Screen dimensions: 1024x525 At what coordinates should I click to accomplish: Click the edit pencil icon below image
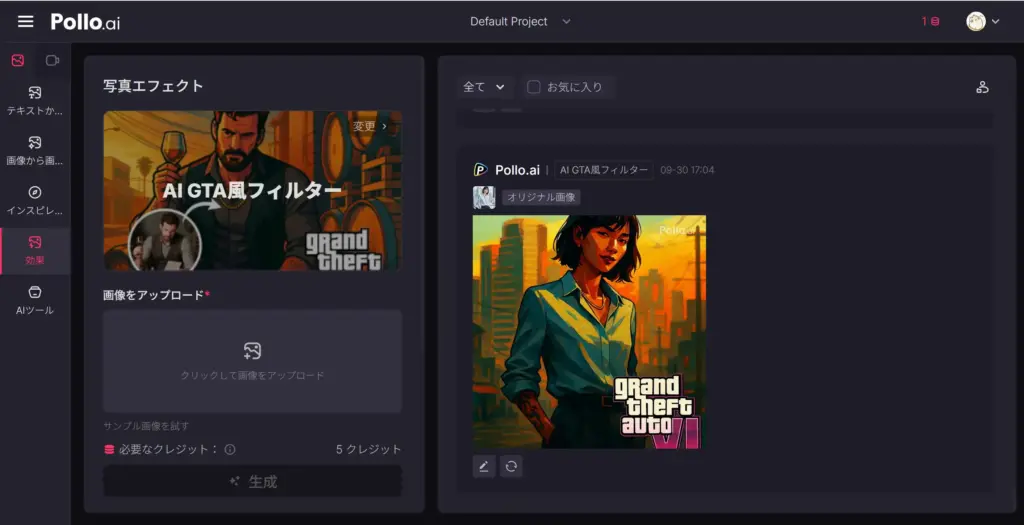[x=484, y=466]
